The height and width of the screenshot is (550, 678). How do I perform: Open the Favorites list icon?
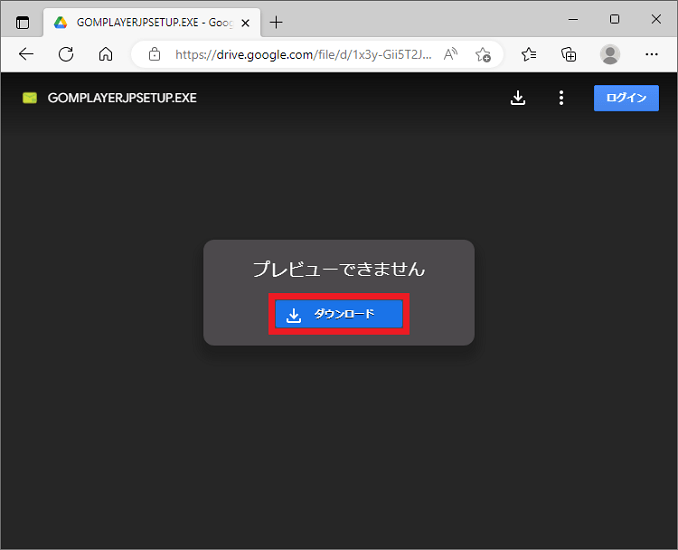coord(528,54)
